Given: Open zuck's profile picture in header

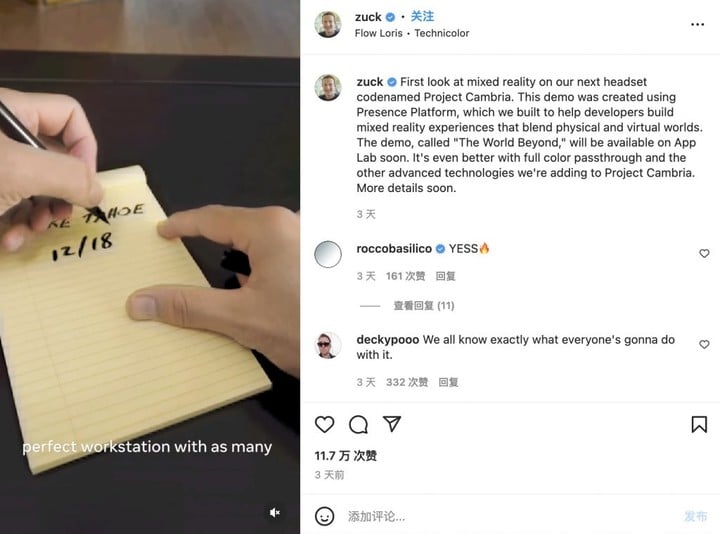Looking at the screenshot, I should click(x=328, y=24).
